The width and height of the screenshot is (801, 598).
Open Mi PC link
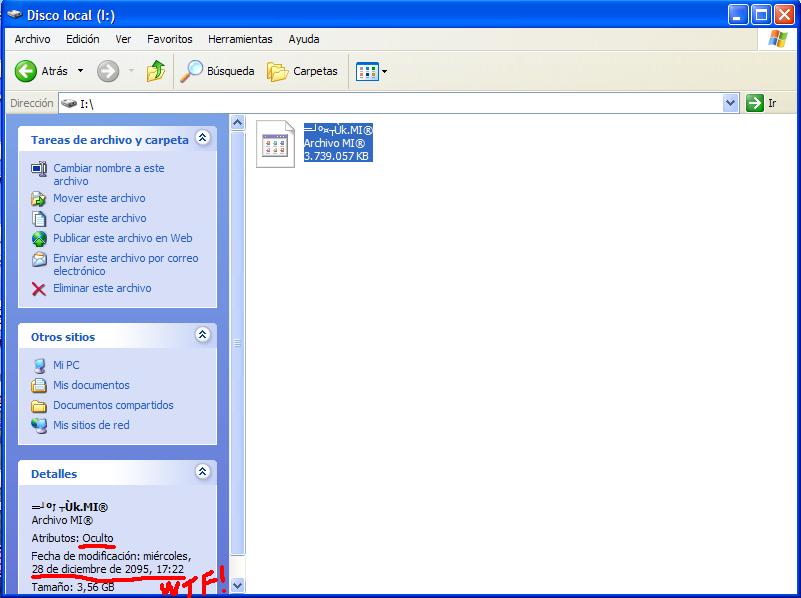click(66, 365)
